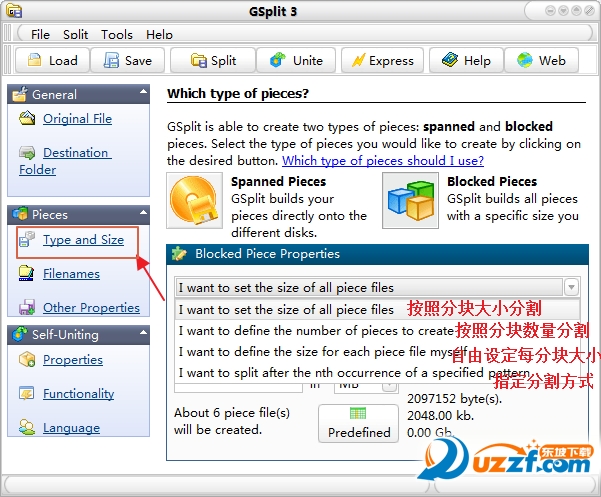Open Destination Folder settings

click(x=65, y=161)
